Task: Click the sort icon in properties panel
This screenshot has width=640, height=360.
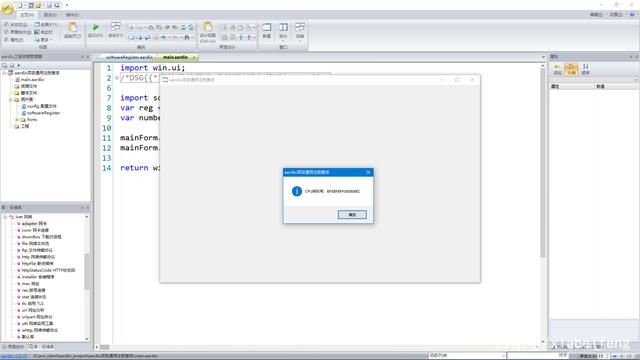Action: (585, 69)
